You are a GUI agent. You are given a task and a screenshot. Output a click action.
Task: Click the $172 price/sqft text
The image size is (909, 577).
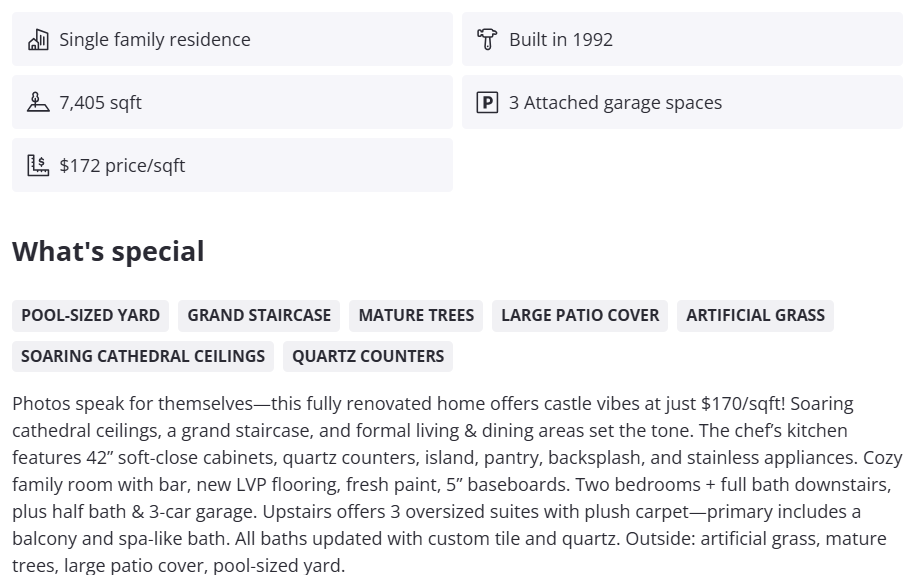tap(122, 165)
